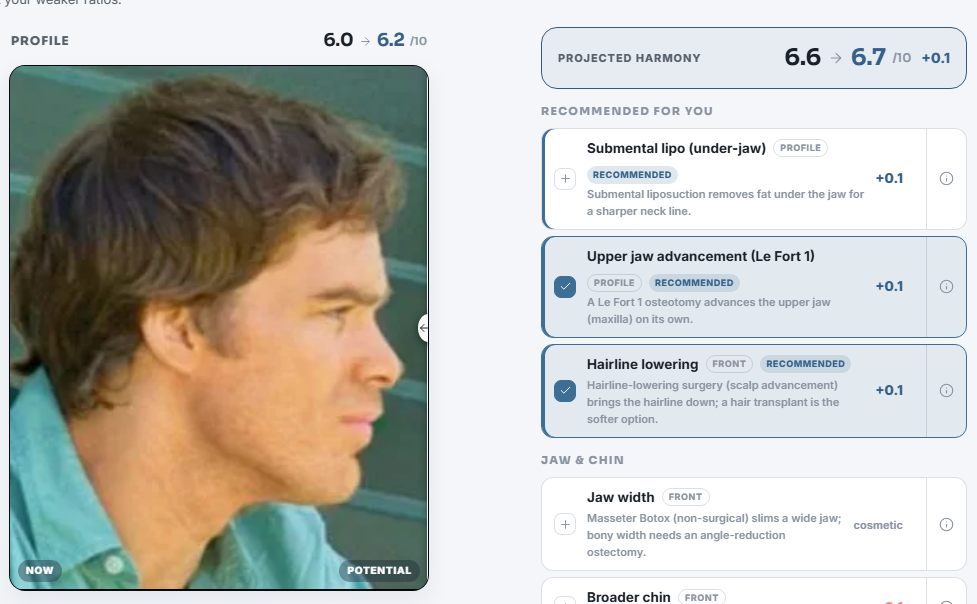
Task: Click the NOW label on the photo
Action: (39, 570)
